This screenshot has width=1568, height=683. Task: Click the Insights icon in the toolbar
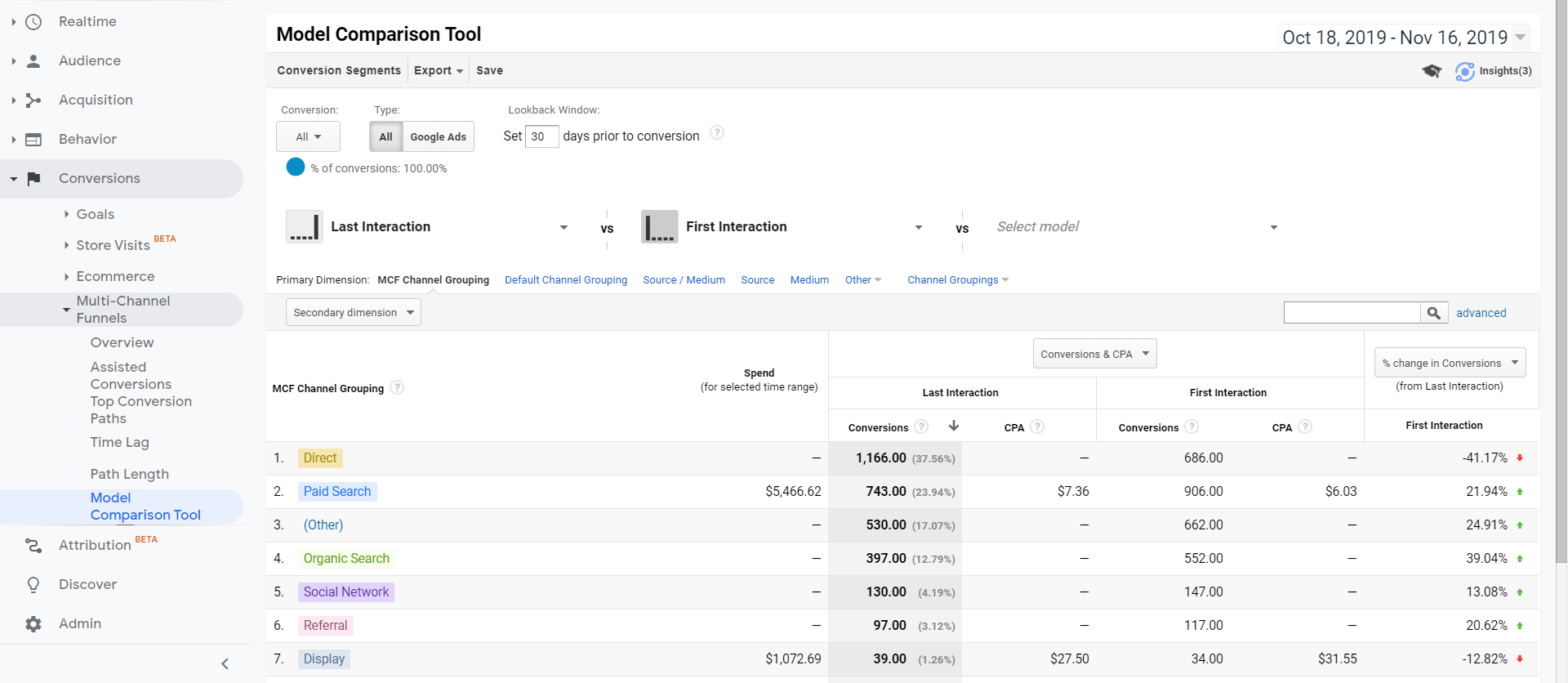[x=1464, y=71]
